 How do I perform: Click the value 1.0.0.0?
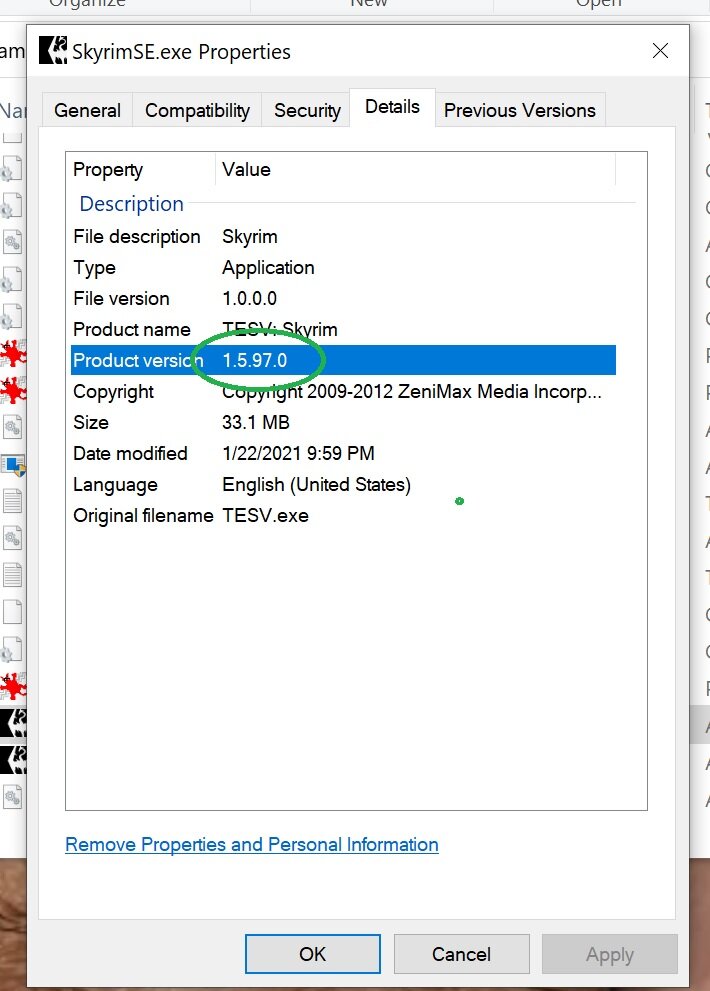(249, 298)
